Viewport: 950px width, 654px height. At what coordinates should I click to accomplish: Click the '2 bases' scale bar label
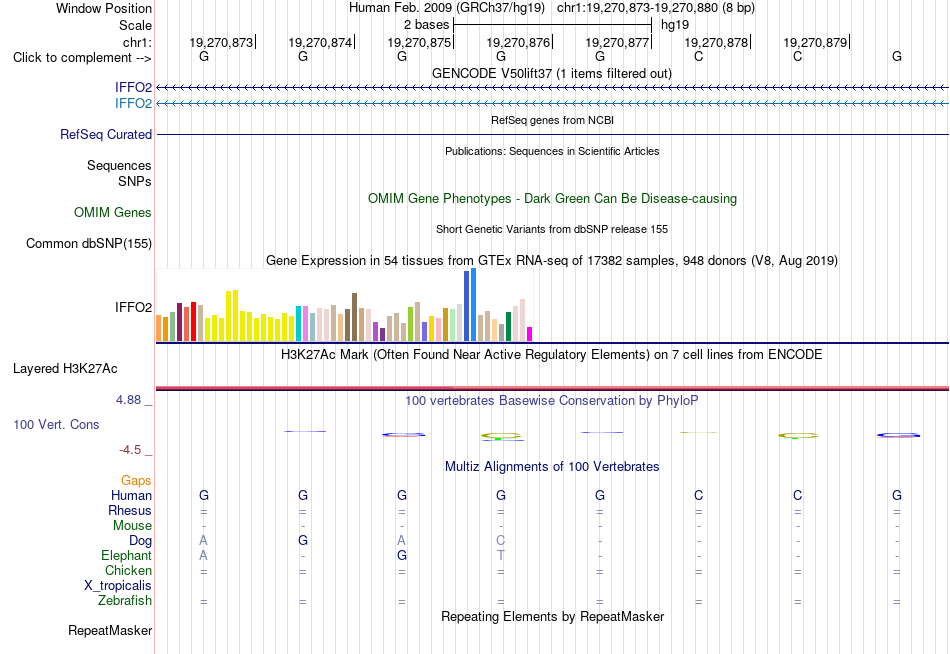tap(427, 25)
